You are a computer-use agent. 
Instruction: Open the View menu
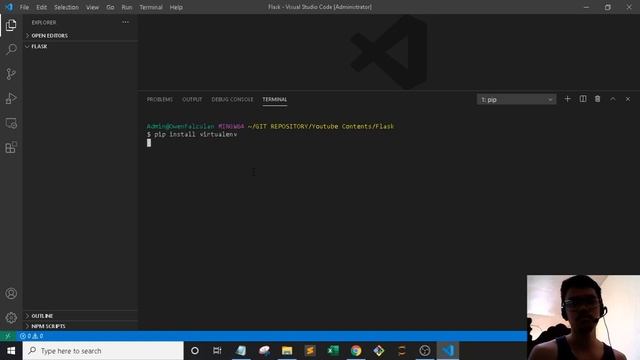coord(92,7)
